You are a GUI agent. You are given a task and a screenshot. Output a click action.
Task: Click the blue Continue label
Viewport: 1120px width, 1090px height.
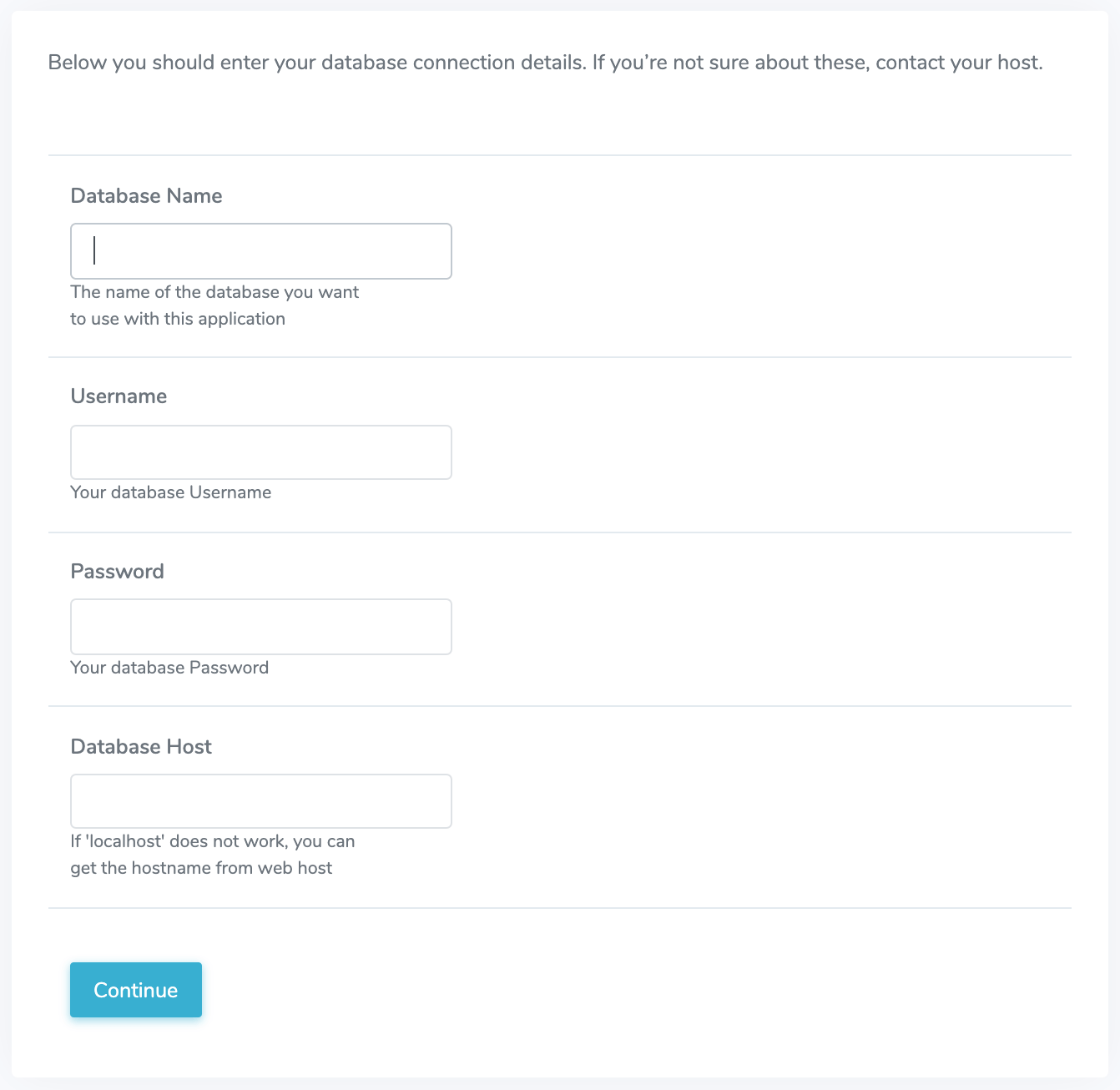[135, 990]
